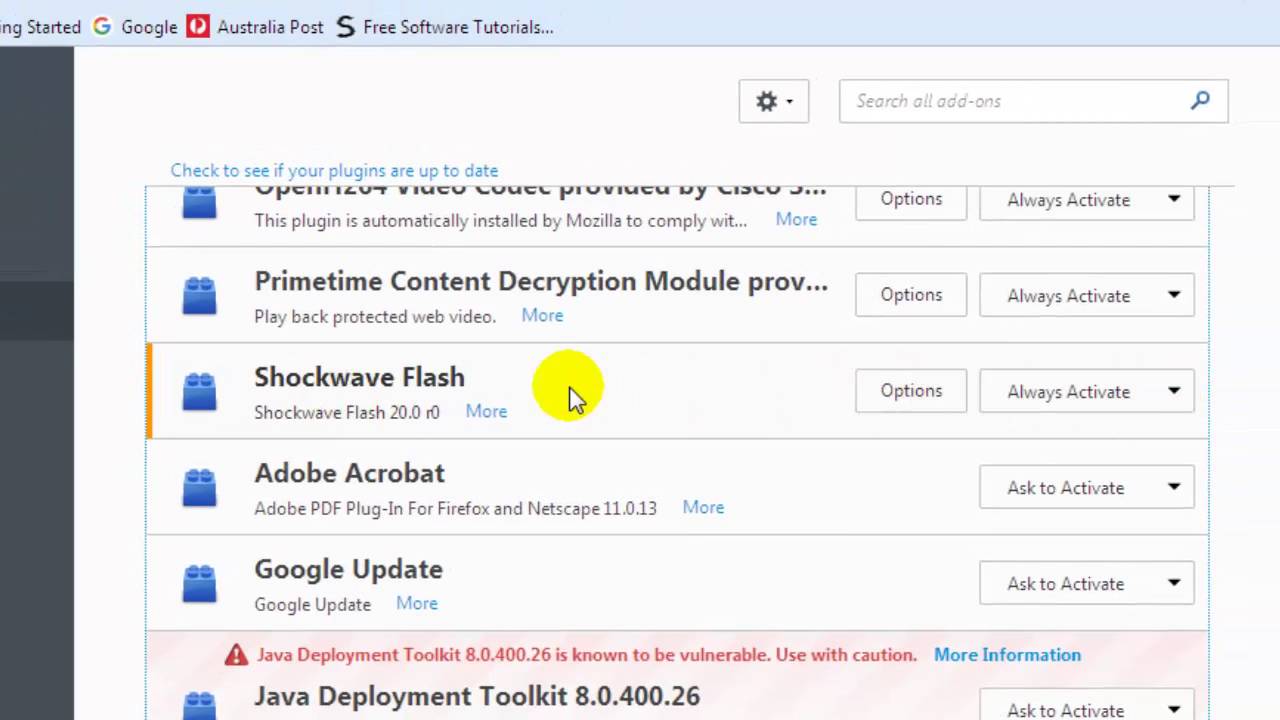Open the Google bookmark in bookmarks toolbar
The width and height of the screenshot is (1280, 720).
click(x=136, y=27)
